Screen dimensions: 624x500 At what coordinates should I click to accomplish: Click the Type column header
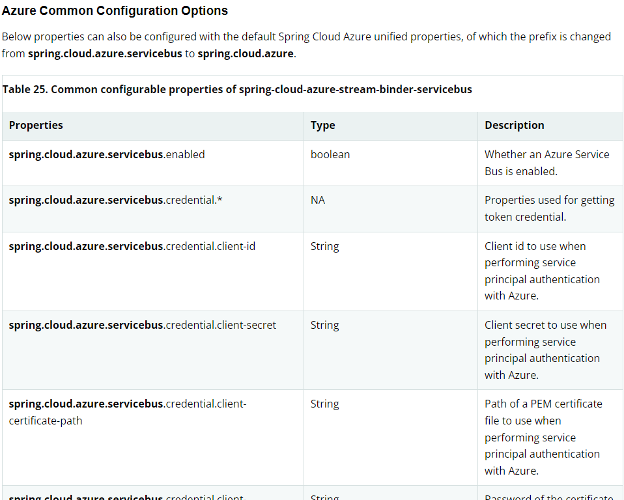tap(323, 125)
